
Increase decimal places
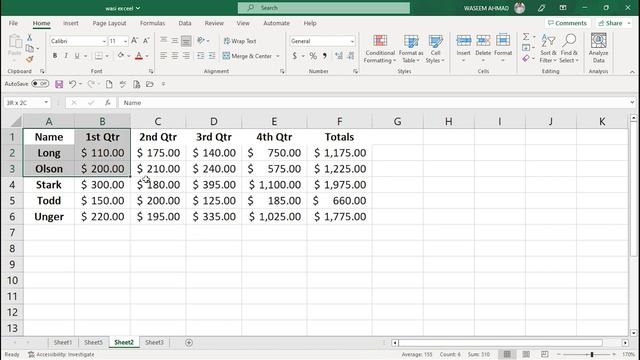tap(339, 56)
